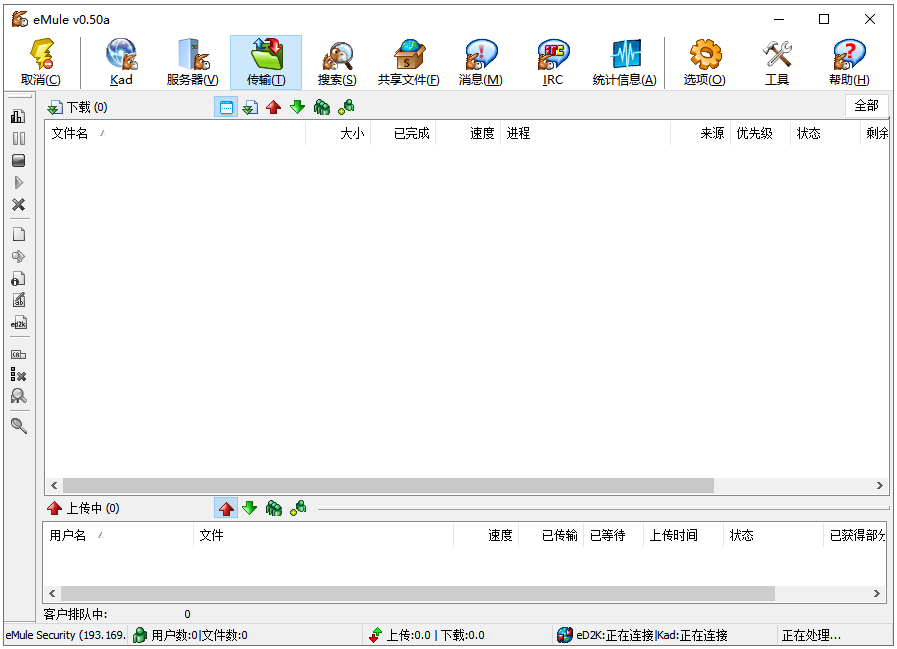Open the Kad network page
Image resolution: width=897 pixels, height=649 pixels.
121,62
